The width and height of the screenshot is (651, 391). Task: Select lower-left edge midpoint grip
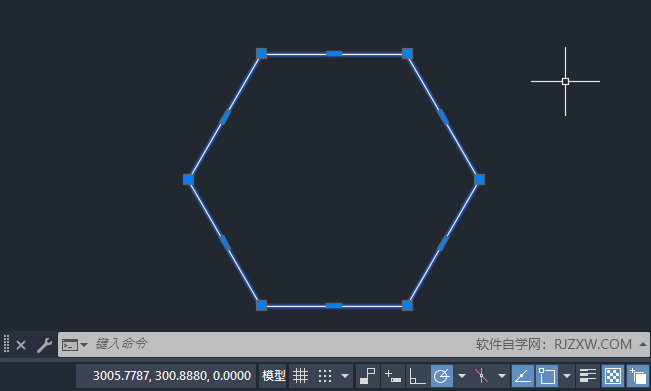pyautogui.click(x=225, y=243)
